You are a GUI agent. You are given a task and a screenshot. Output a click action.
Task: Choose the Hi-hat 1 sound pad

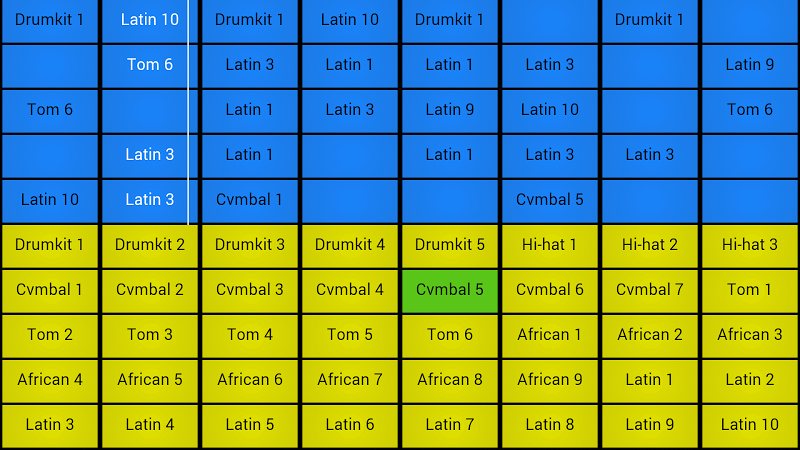549,245
